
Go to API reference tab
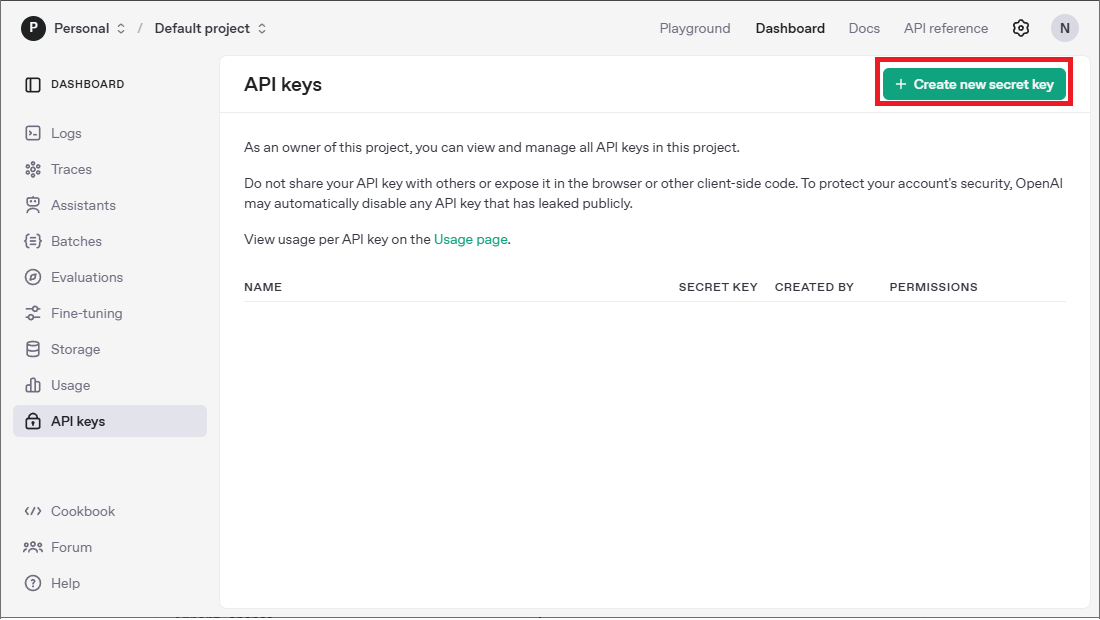tap(945, 28)
